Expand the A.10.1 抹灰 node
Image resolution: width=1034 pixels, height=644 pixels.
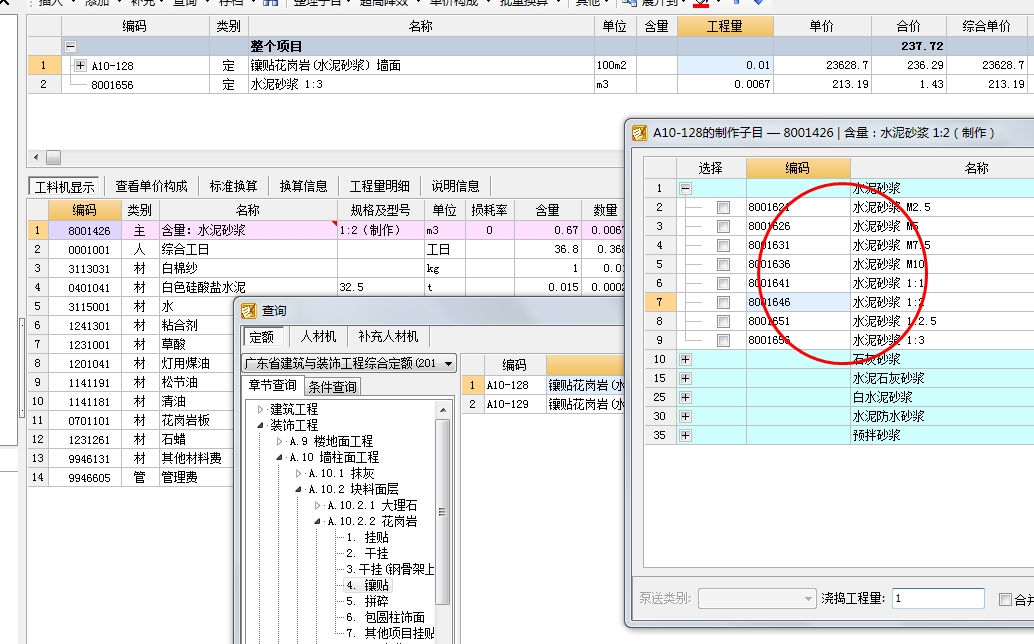299,473
